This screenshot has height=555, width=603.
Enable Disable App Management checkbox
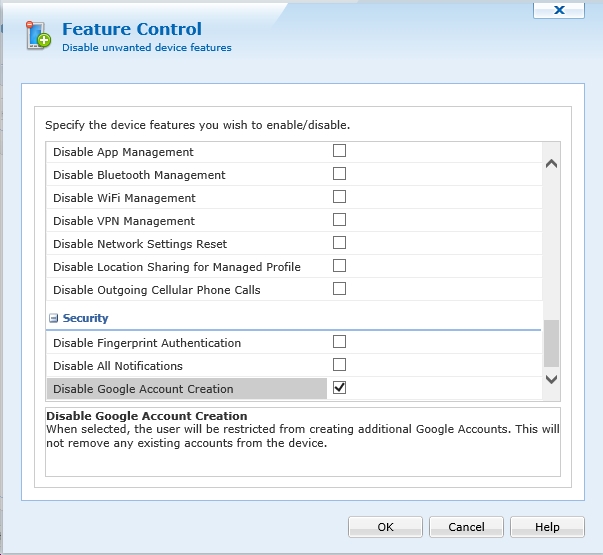pos(339,151)
